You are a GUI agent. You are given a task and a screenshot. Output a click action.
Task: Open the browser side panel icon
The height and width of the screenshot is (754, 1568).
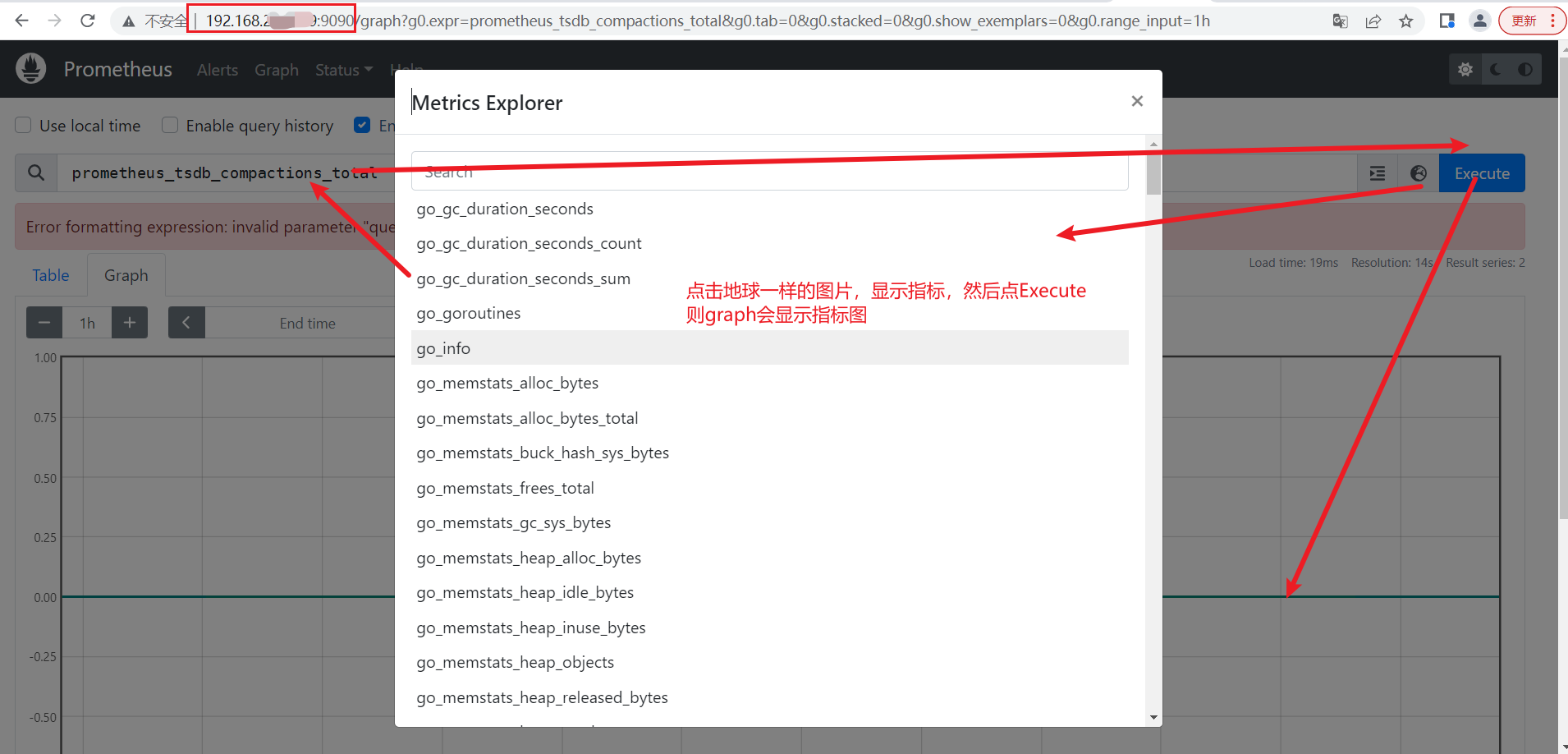click(x=1447, y=21)
